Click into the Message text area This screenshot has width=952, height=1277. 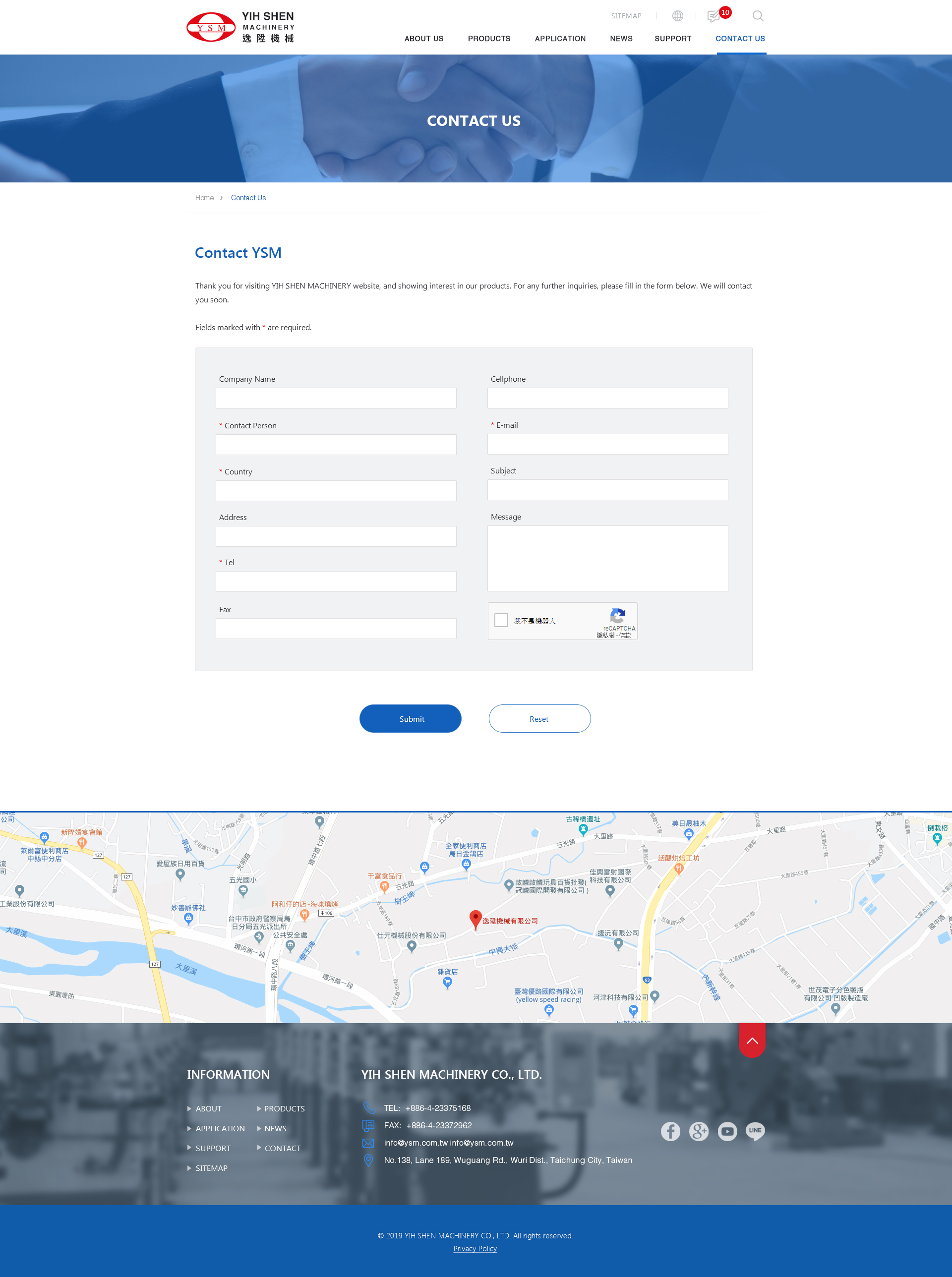[x=607, y=558]
